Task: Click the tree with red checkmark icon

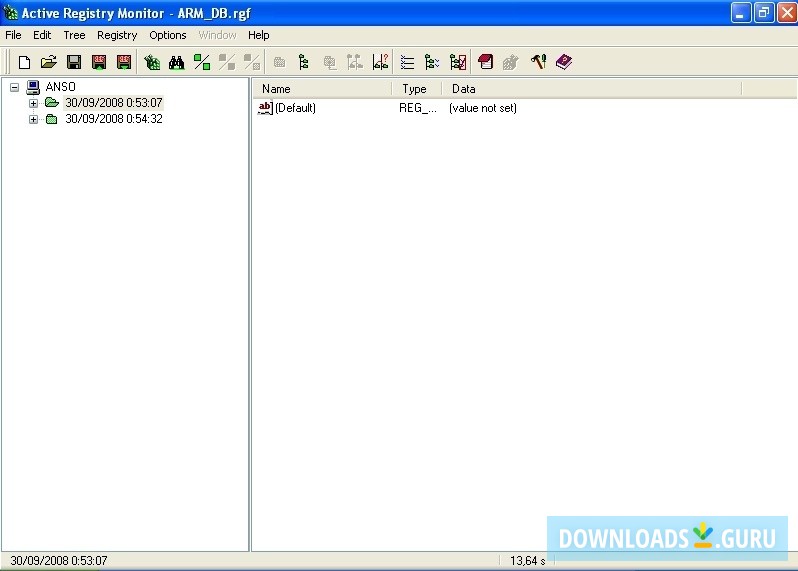Action: (x=458, y=63)
